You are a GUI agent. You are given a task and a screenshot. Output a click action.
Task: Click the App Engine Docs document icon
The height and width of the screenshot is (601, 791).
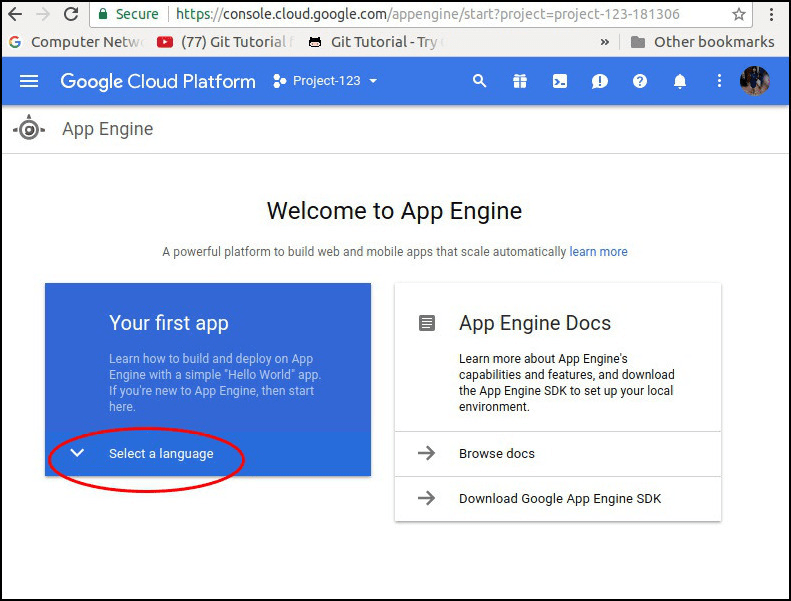tap(427, 323)
